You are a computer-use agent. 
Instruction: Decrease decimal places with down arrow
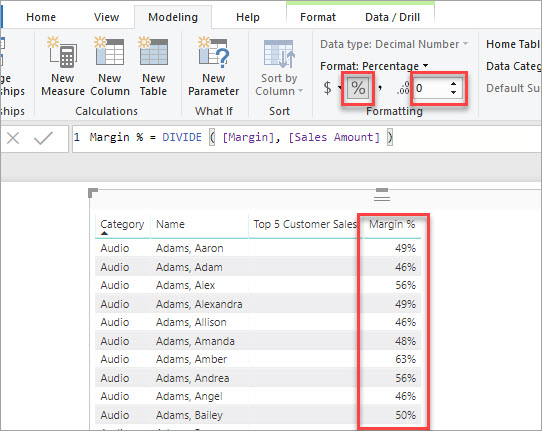click(454, 93)
